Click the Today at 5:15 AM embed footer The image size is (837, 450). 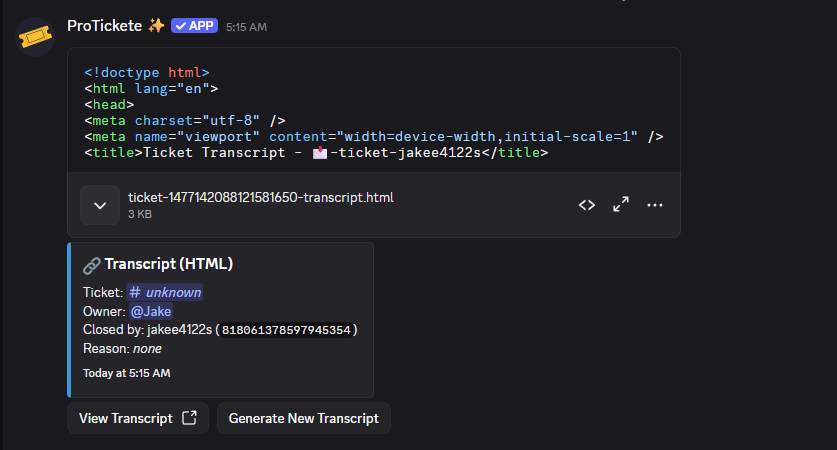(x=126, y=373)
